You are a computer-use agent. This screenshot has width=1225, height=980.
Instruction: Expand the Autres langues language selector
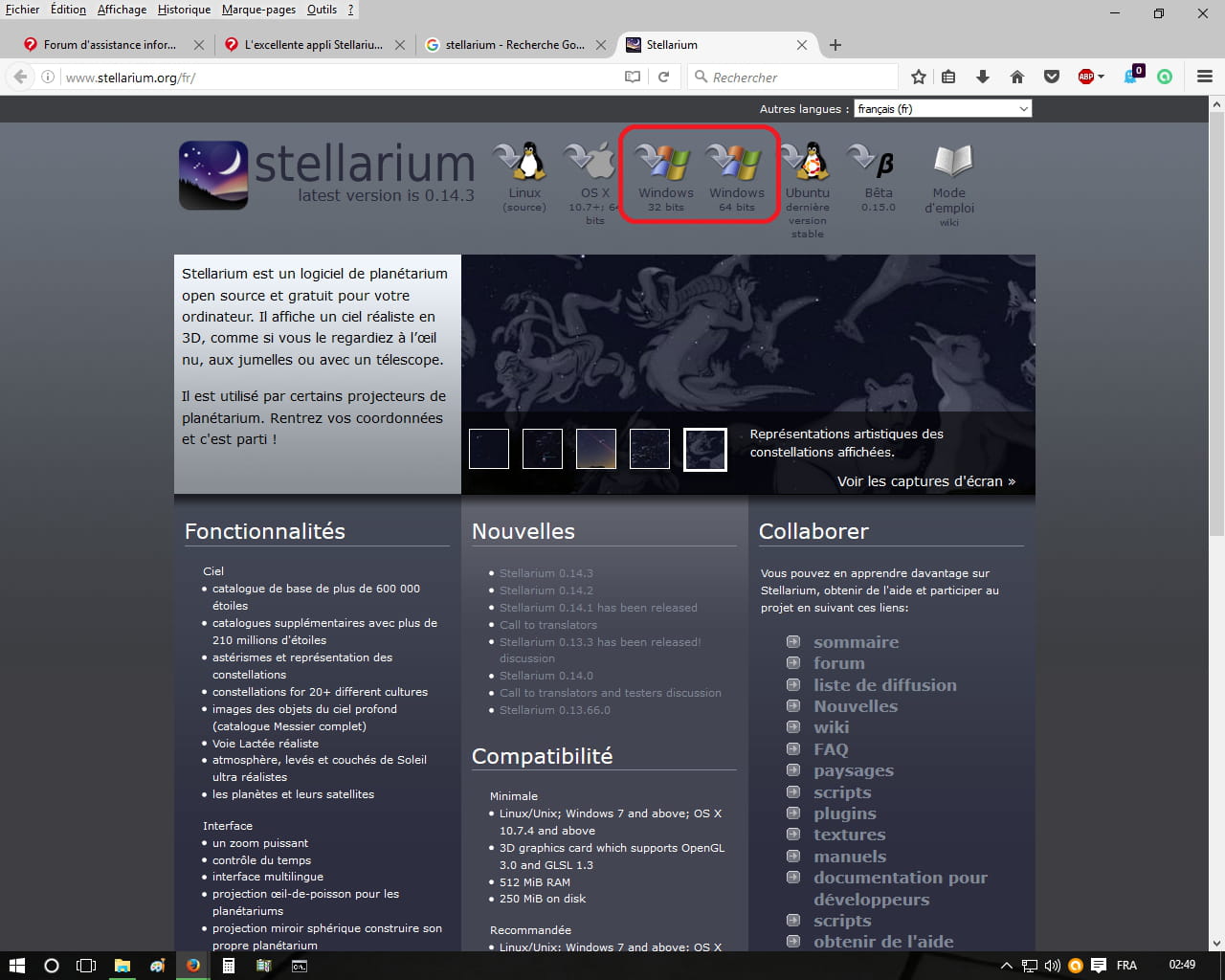pos(942,109)
